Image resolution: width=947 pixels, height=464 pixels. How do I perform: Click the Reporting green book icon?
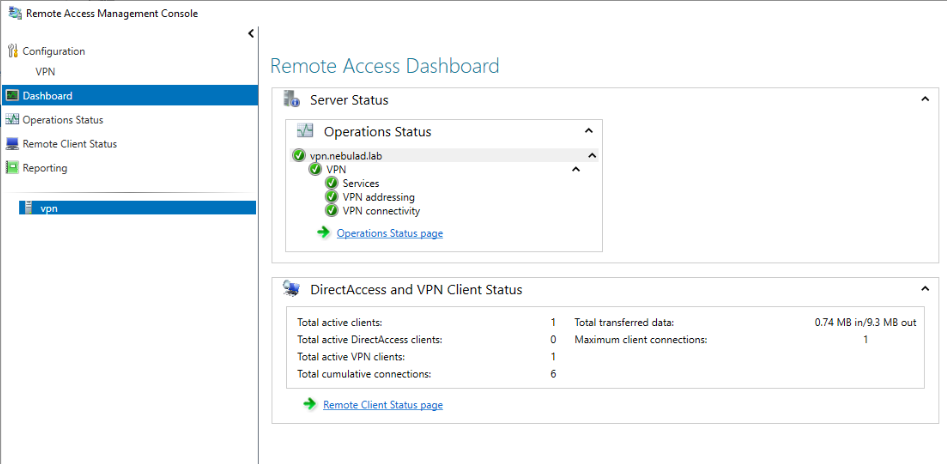click(12, 168)
